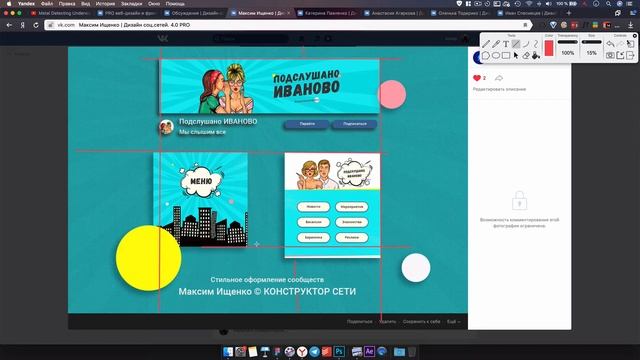This screenshot has height=360, width=640.
Task: Click the export drawing icon
Action: tap(620, 55)
